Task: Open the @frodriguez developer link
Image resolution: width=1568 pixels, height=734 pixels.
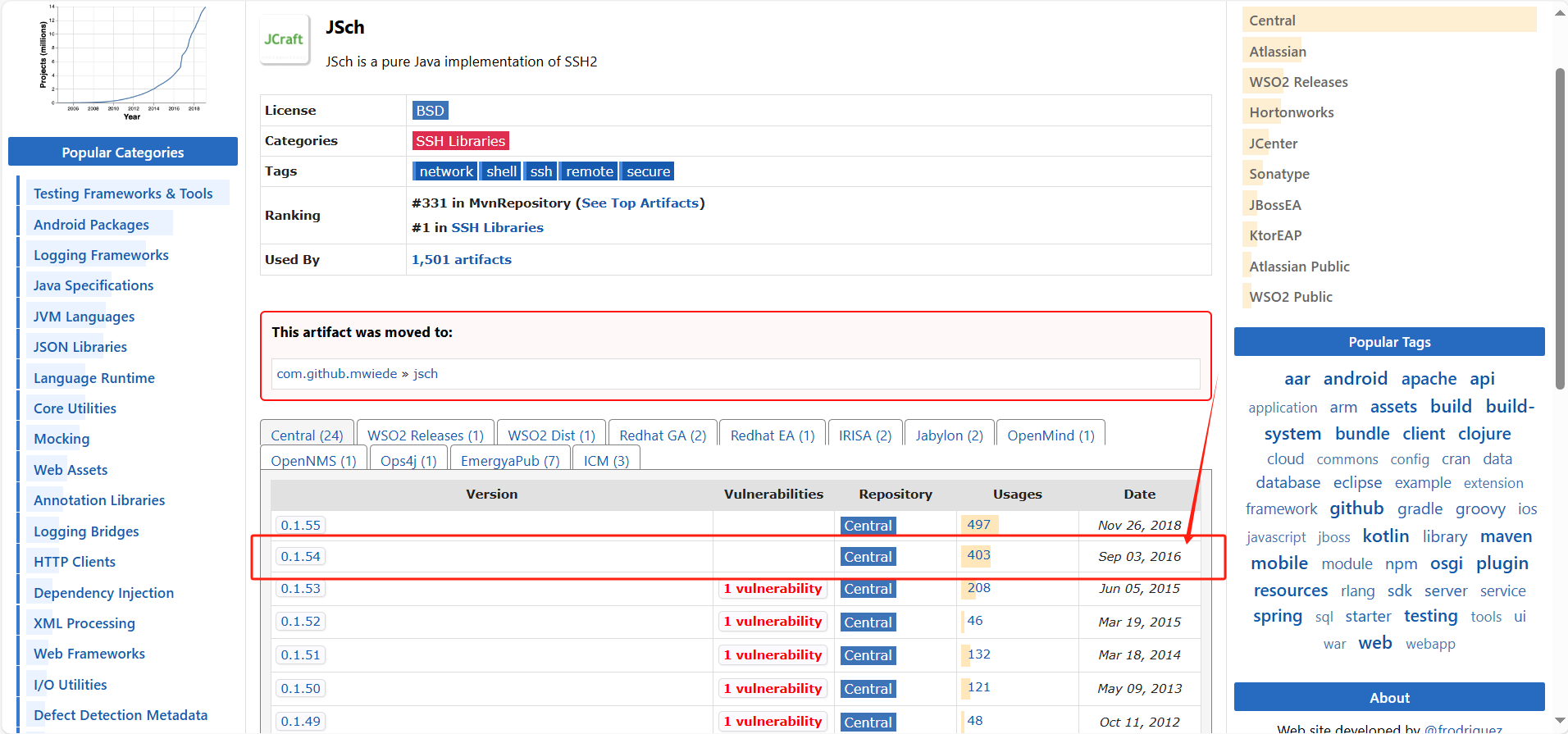Action: [1463, 728]
